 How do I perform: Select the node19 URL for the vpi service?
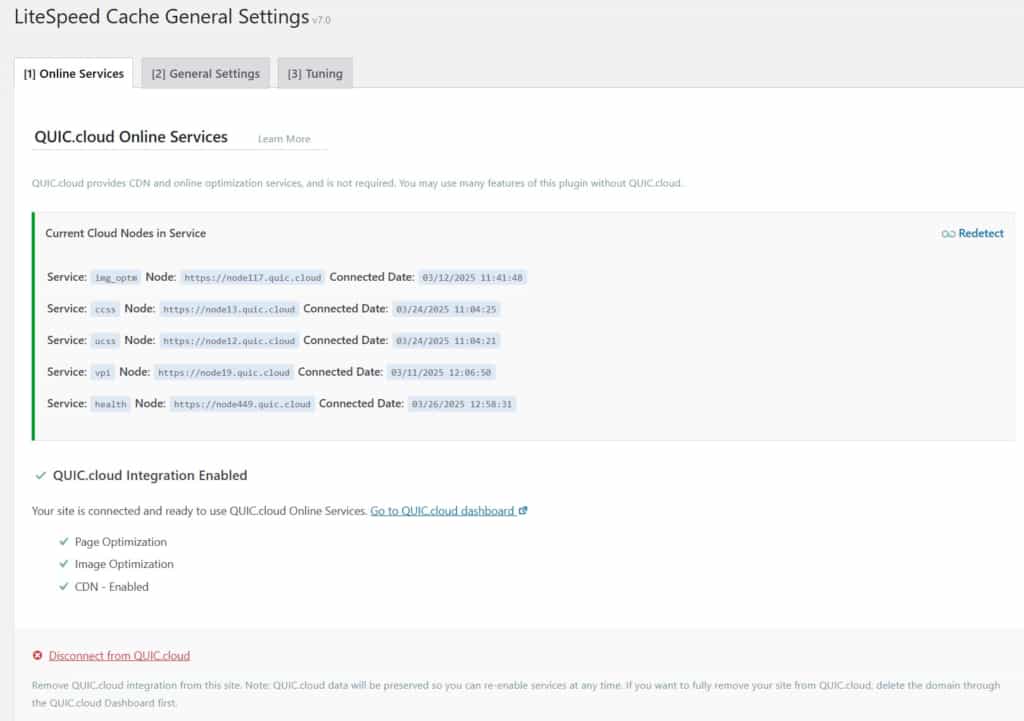(x=222, y=372)
